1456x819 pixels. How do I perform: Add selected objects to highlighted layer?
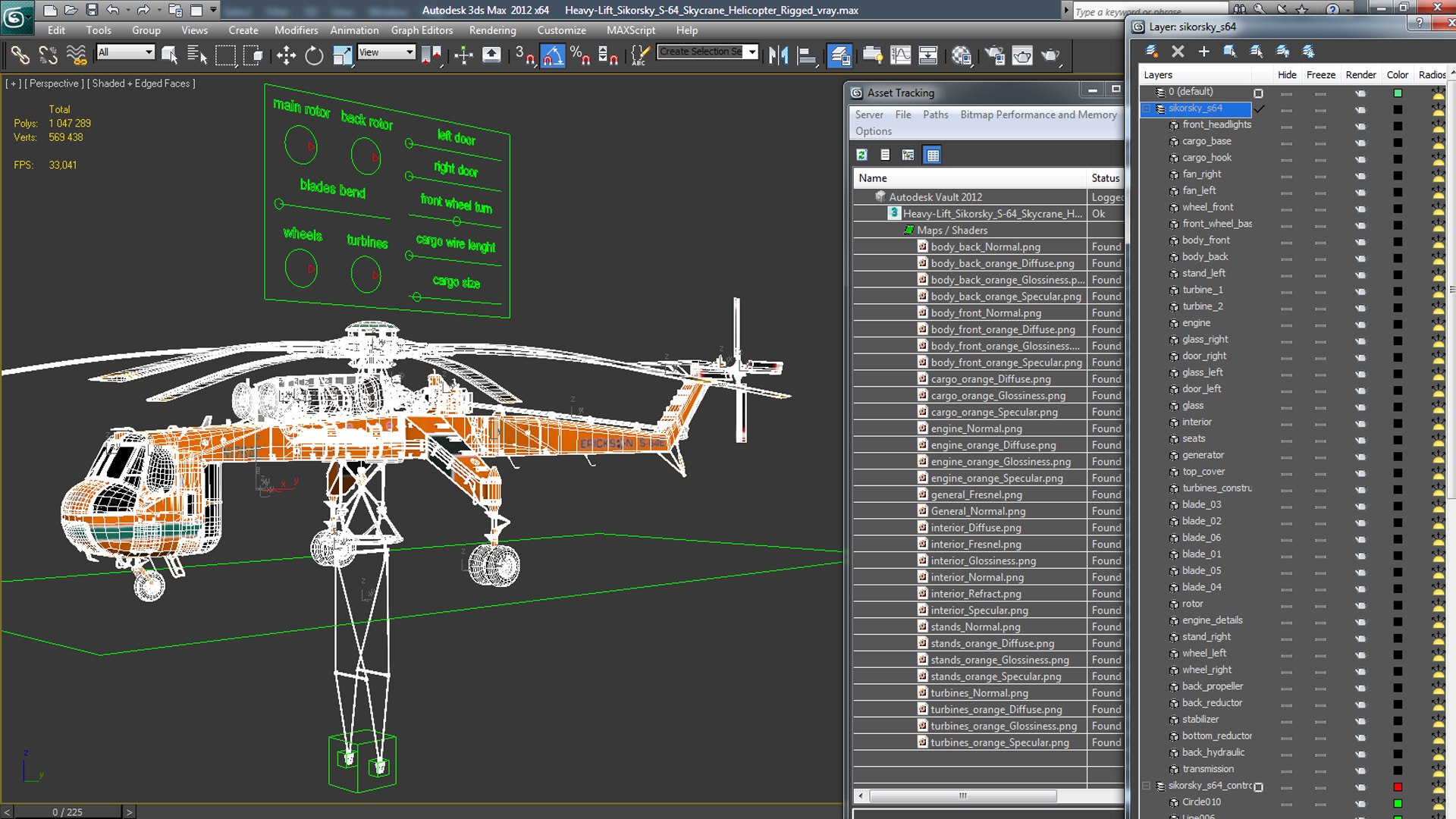pos(1203,51)
